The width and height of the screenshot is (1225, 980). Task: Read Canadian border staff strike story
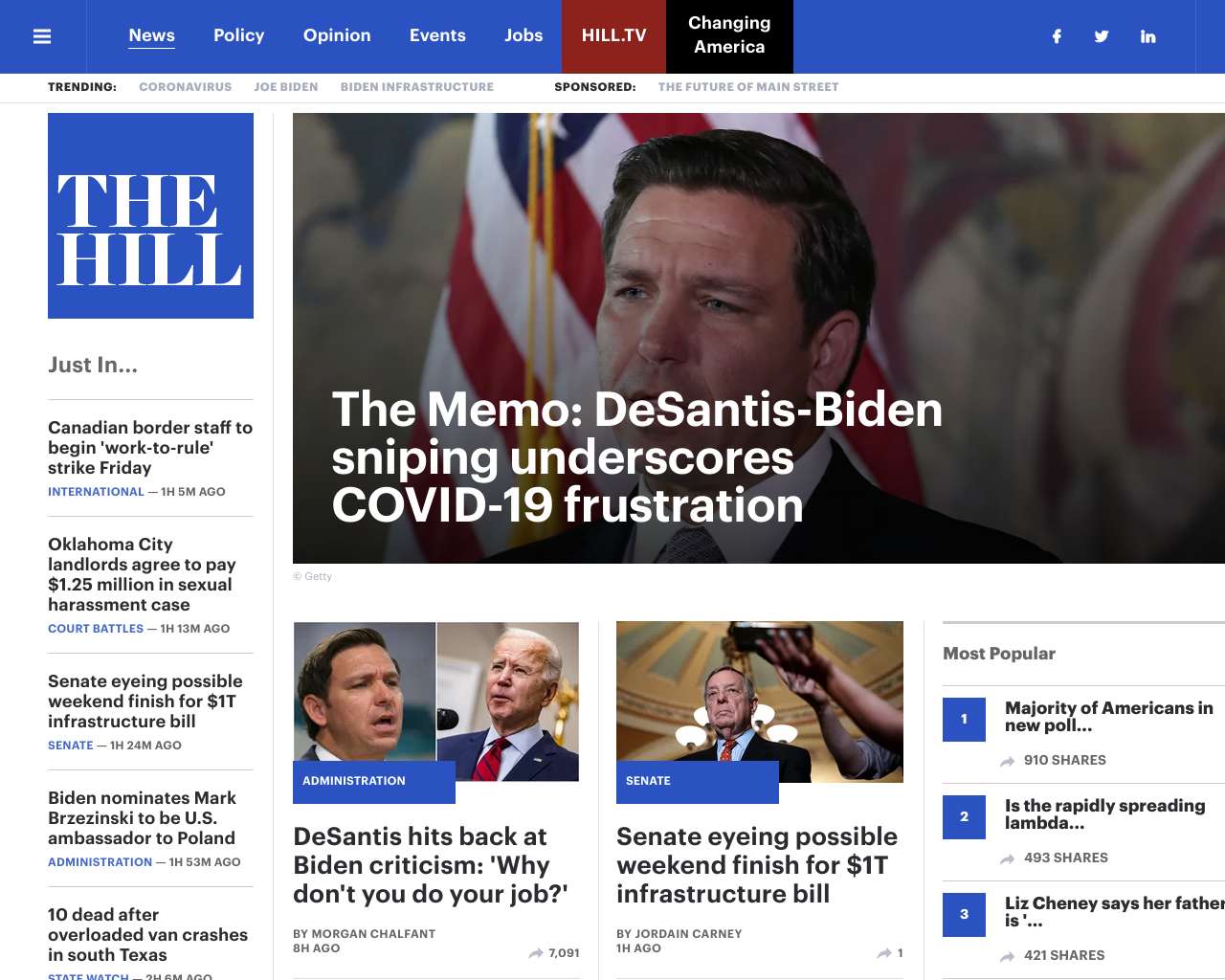(150, 447)
